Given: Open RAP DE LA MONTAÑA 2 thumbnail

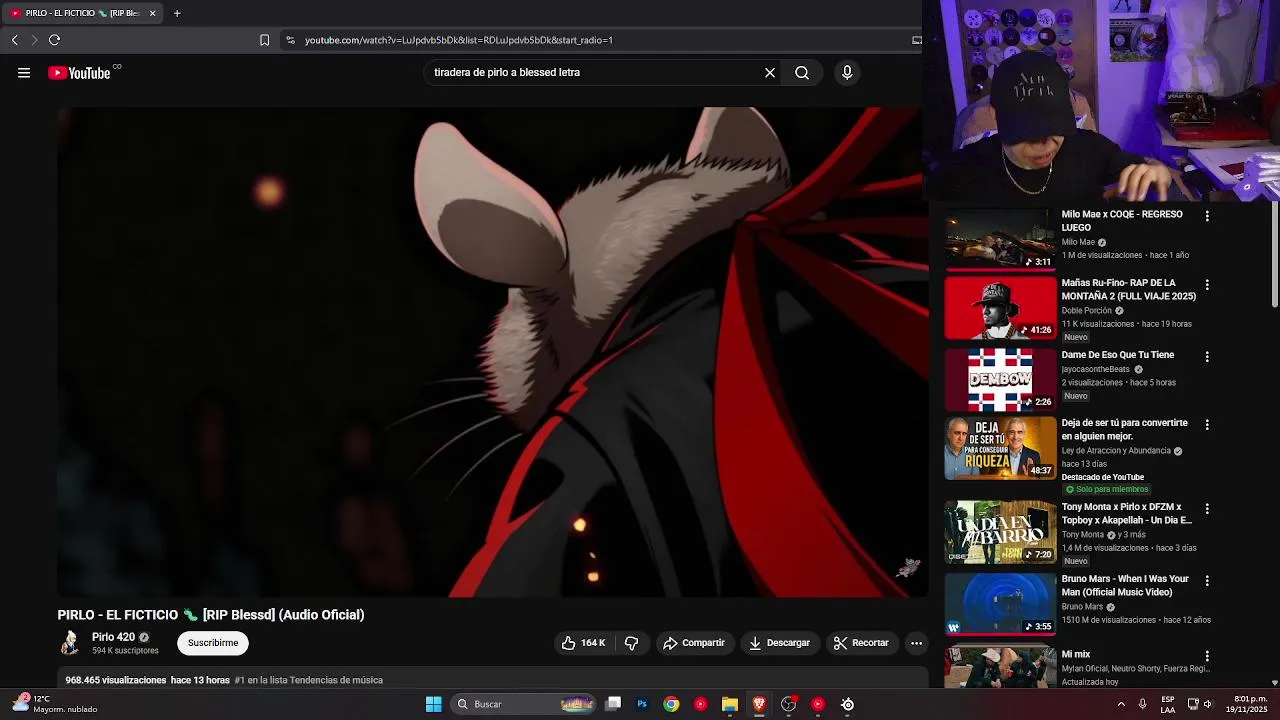Looking at the screenshot, I should coord(1000,308).
